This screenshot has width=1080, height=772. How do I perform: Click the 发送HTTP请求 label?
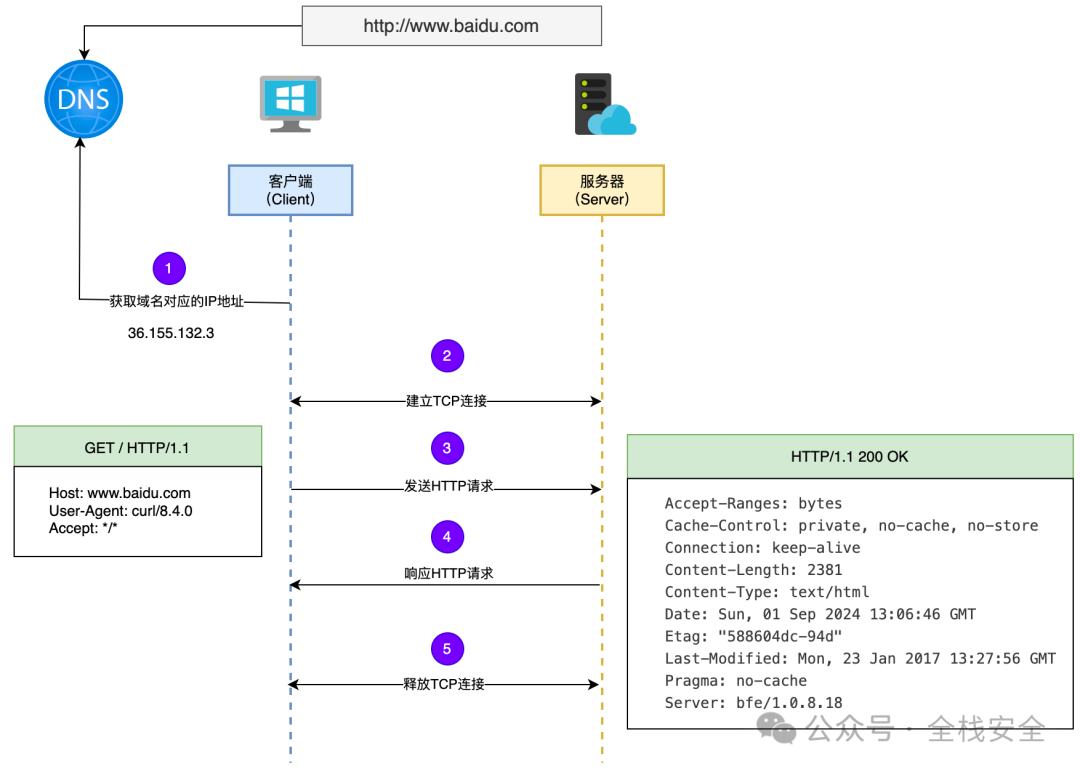pyautogui.click(x=448, y=486)
